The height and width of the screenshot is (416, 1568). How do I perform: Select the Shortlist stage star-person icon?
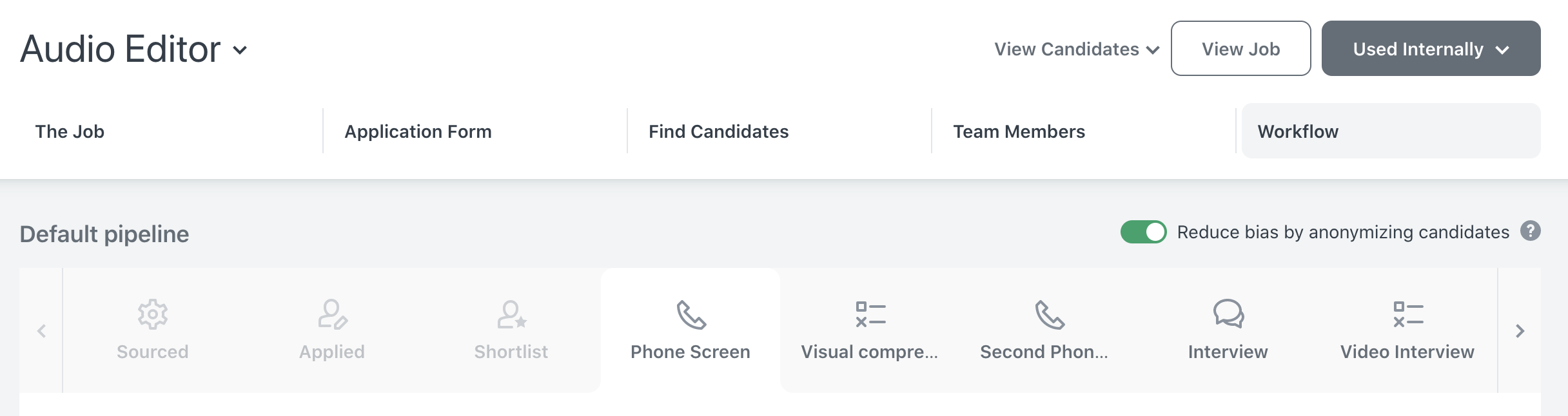tap(512, 314)
